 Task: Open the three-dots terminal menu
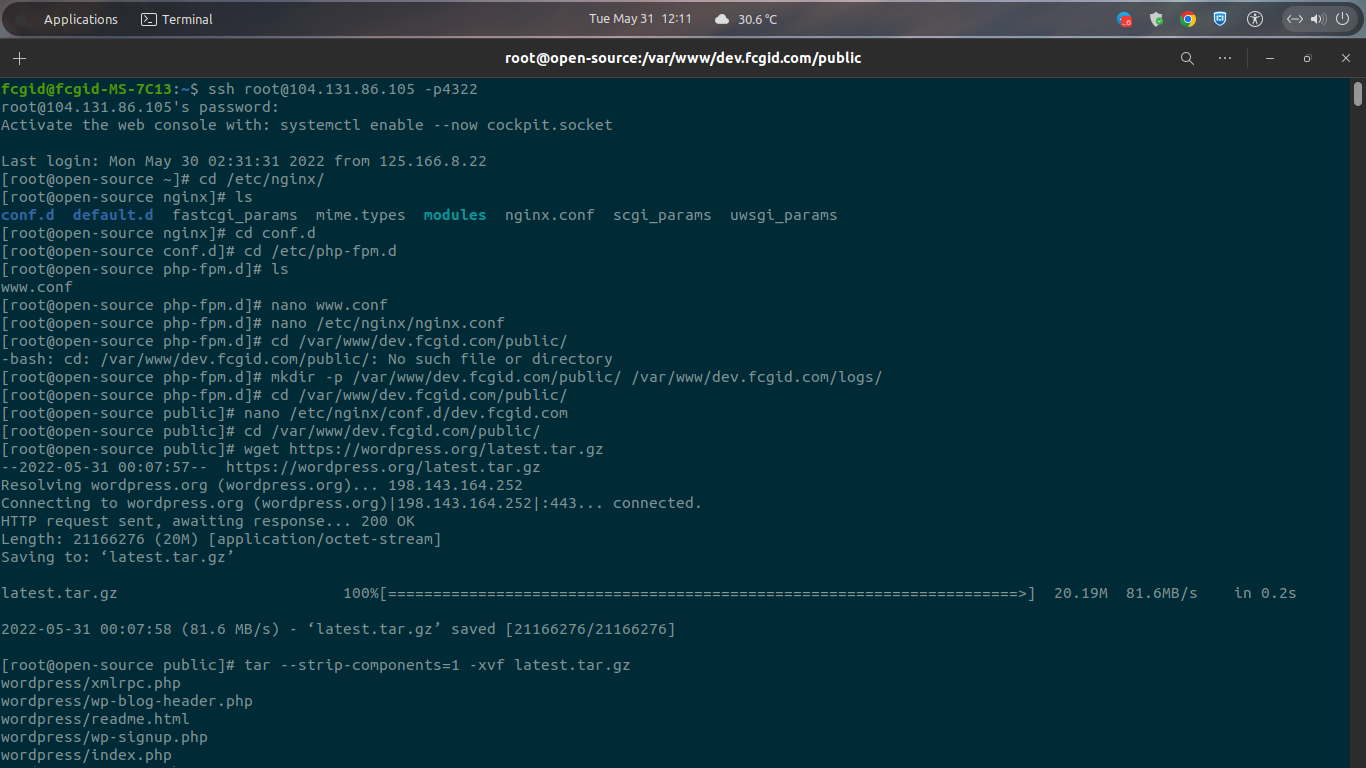tap(1225, 58)
